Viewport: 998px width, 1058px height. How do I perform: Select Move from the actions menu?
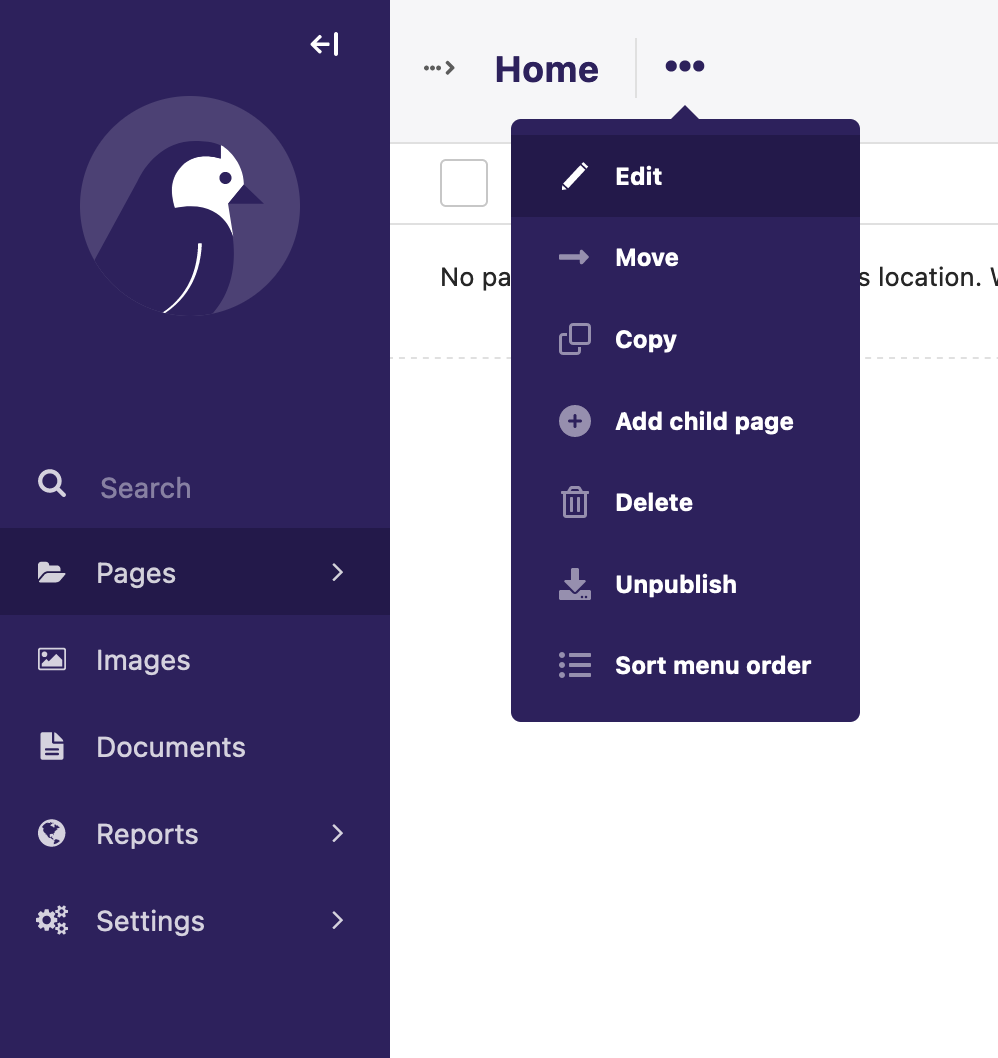point(646,257)
